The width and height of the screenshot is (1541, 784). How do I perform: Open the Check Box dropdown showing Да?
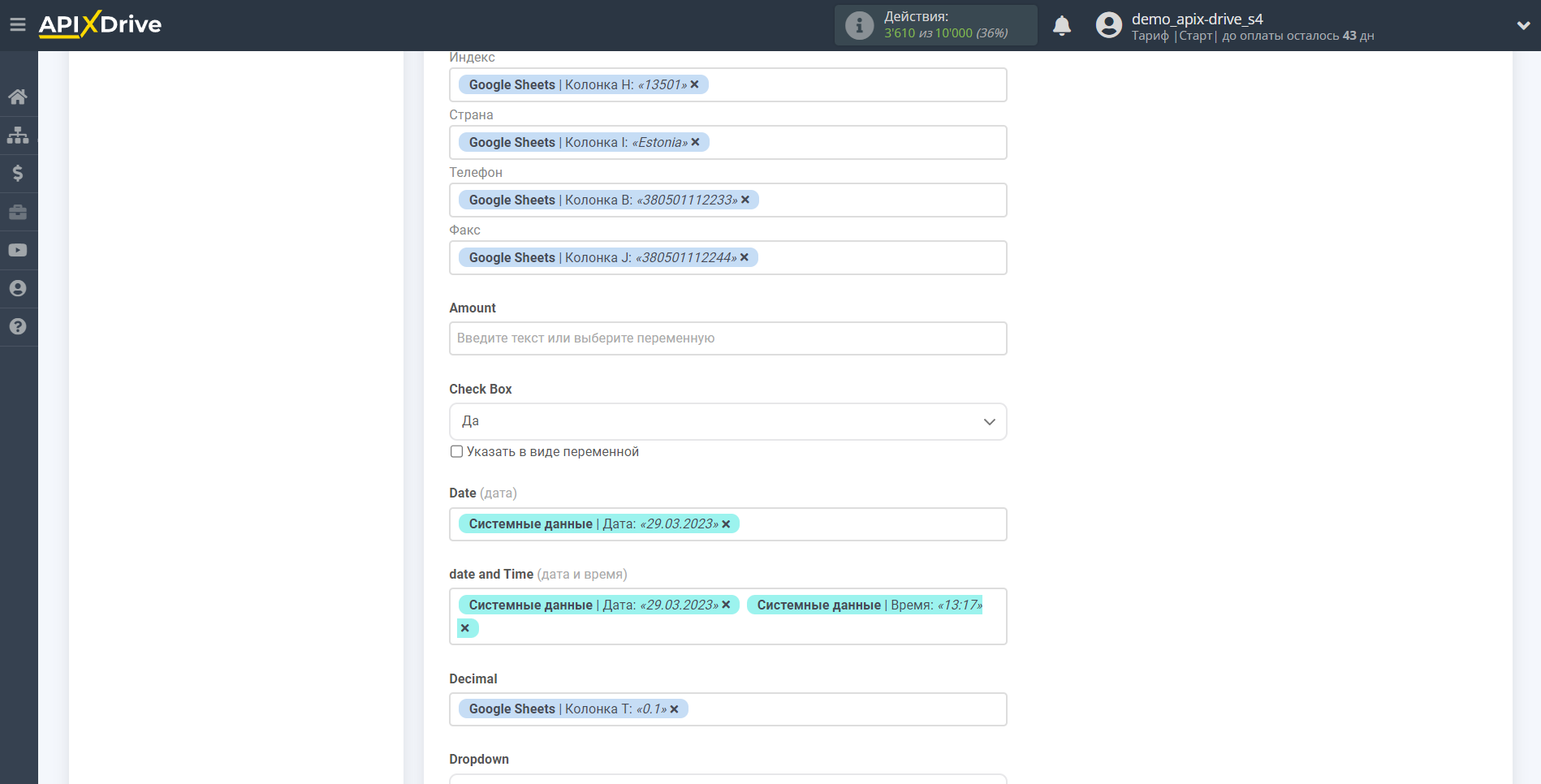click(727, 421)
